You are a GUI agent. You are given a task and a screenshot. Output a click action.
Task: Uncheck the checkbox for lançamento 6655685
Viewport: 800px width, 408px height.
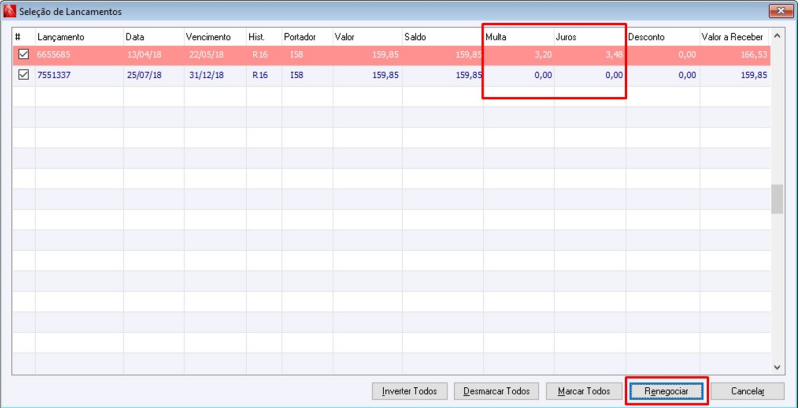coord(23,54)
